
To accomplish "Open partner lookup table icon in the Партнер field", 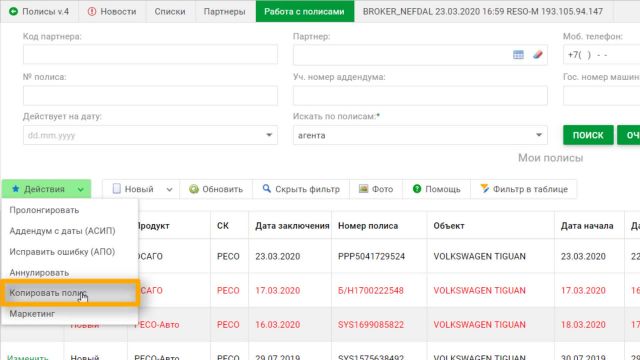I will 518,55.
